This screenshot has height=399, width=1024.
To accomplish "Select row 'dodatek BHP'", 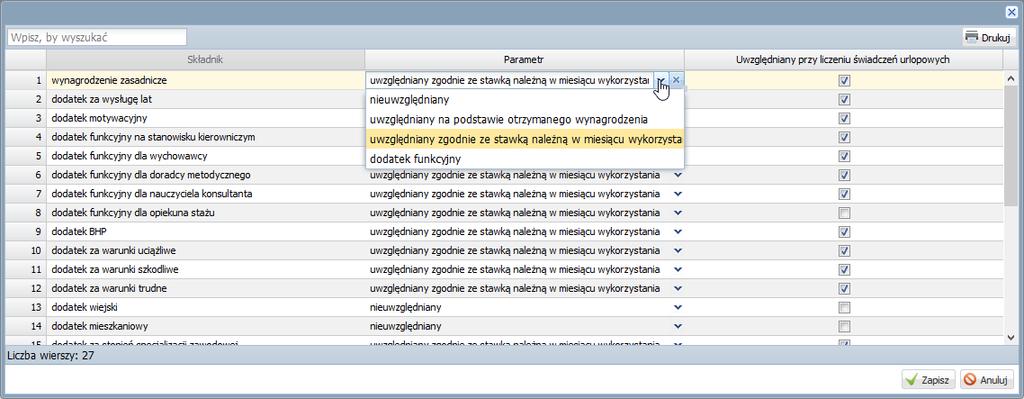I will (x=505, y=232).
